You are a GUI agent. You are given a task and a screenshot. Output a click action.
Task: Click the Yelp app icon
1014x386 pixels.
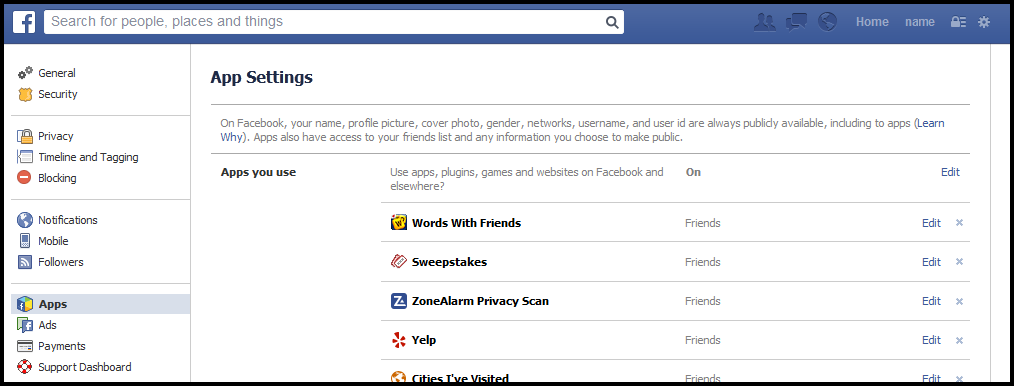click(399, 340)
